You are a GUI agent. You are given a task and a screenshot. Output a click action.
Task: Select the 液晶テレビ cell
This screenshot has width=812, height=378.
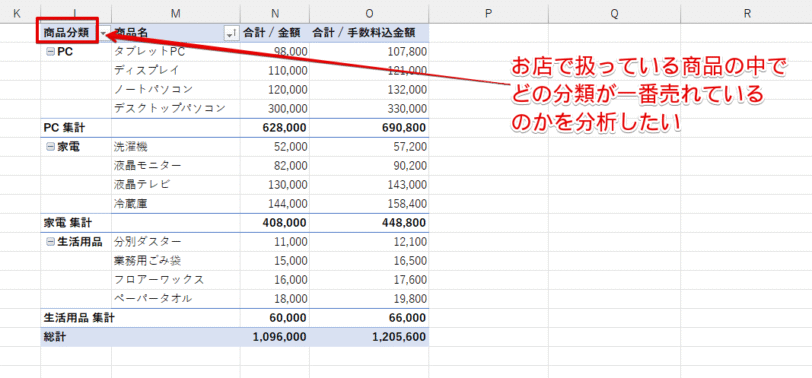tap(176, 185)
